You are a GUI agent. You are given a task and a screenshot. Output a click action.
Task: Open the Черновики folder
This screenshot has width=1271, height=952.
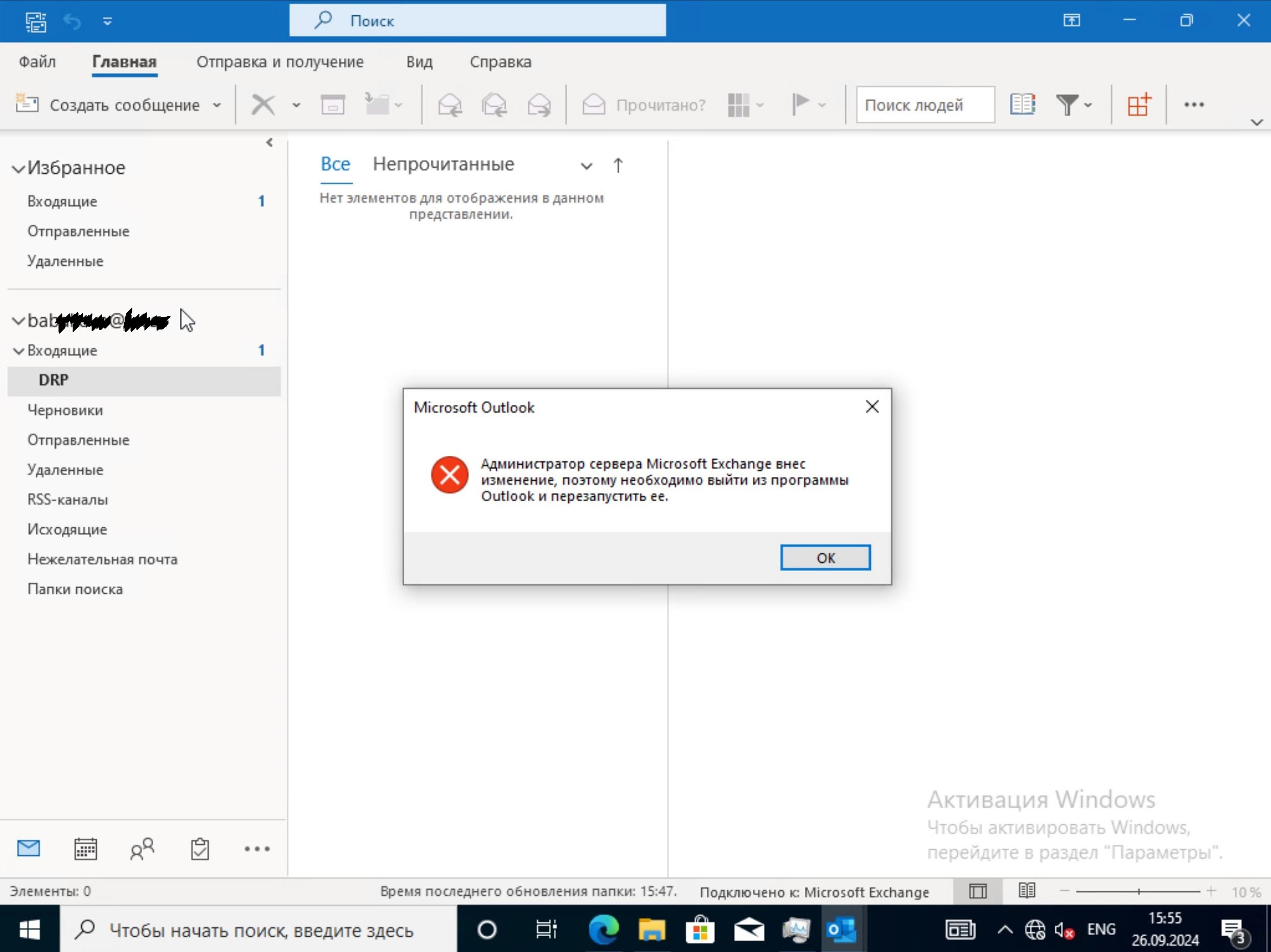click(x=65, y=410)
